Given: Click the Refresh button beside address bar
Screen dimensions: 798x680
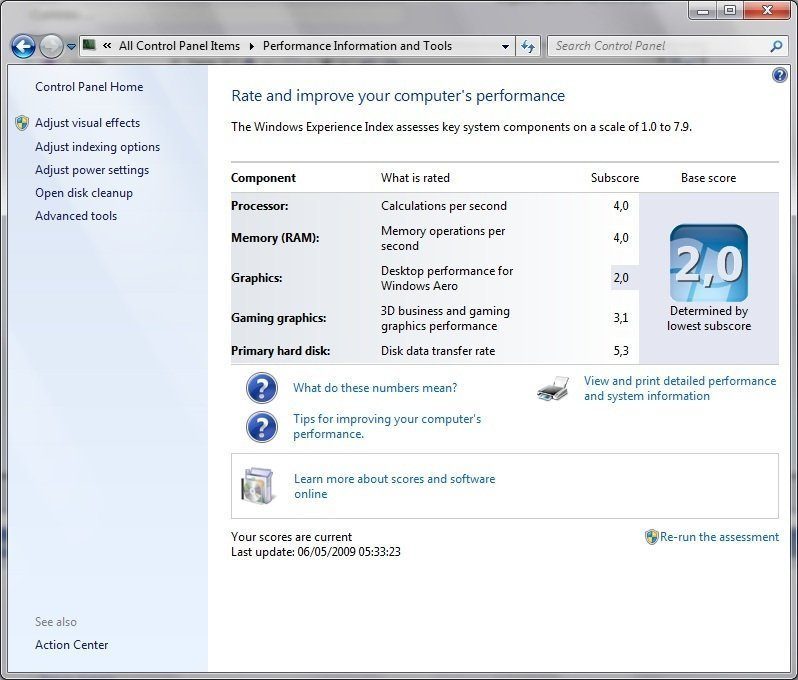Looking at the screenshot, I should (528, 46).
